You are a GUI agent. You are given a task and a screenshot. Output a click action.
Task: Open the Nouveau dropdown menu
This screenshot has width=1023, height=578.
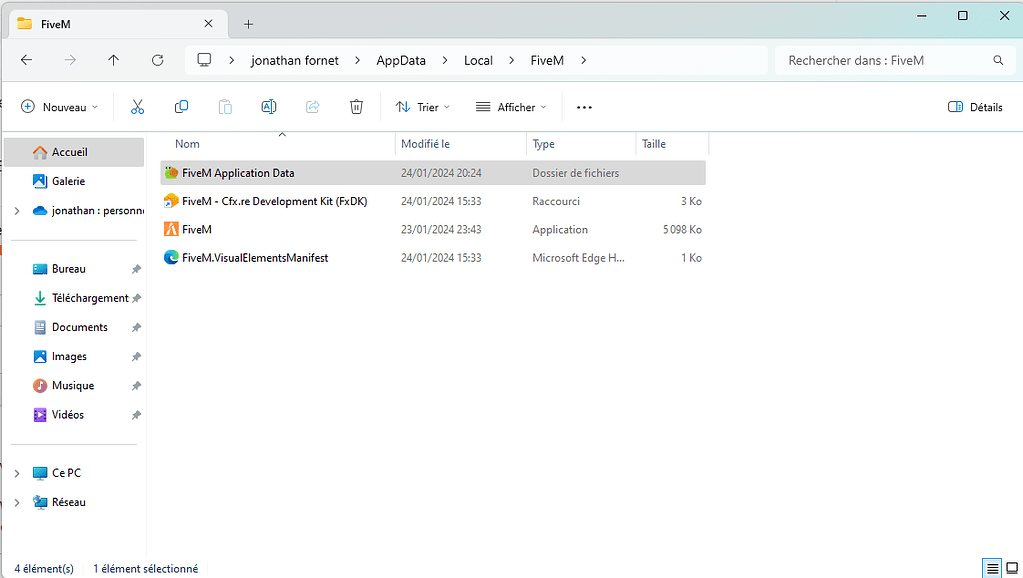[x=58, y=107]
